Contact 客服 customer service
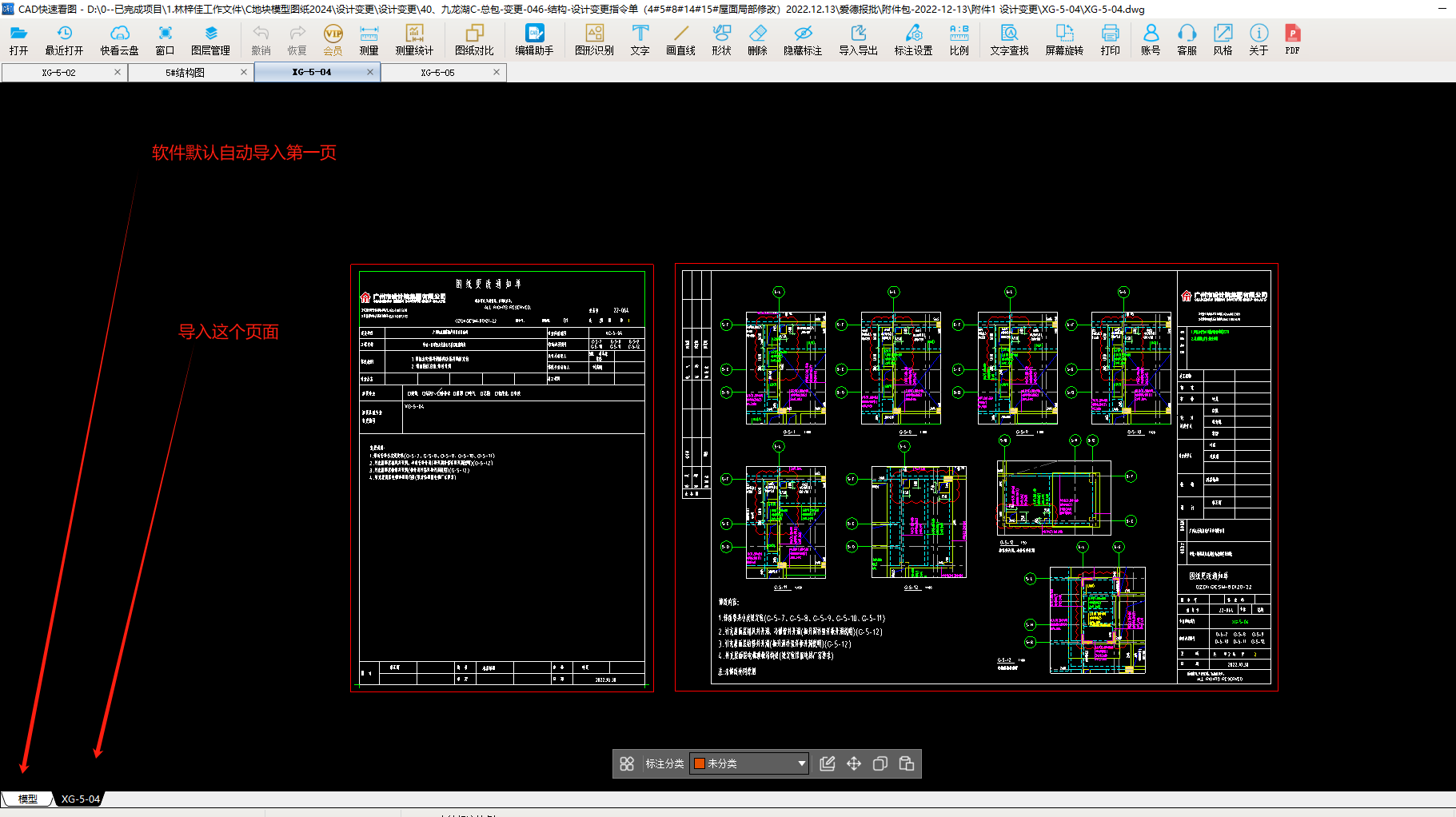This screenshot has height=817, width=1456. click(x=1187, y=39)
